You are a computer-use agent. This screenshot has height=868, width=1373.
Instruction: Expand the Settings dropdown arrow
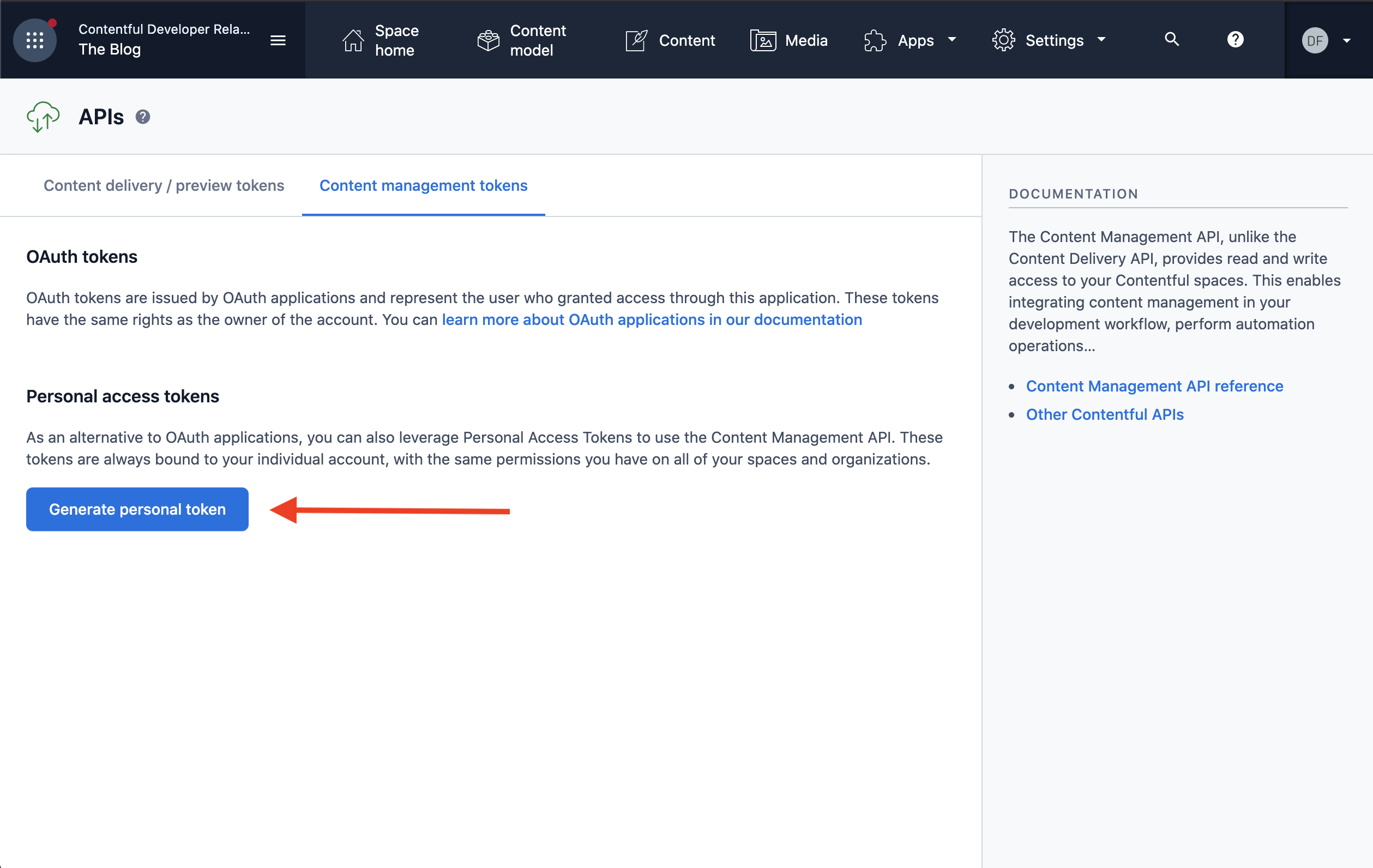click(x=1101, y=39)
